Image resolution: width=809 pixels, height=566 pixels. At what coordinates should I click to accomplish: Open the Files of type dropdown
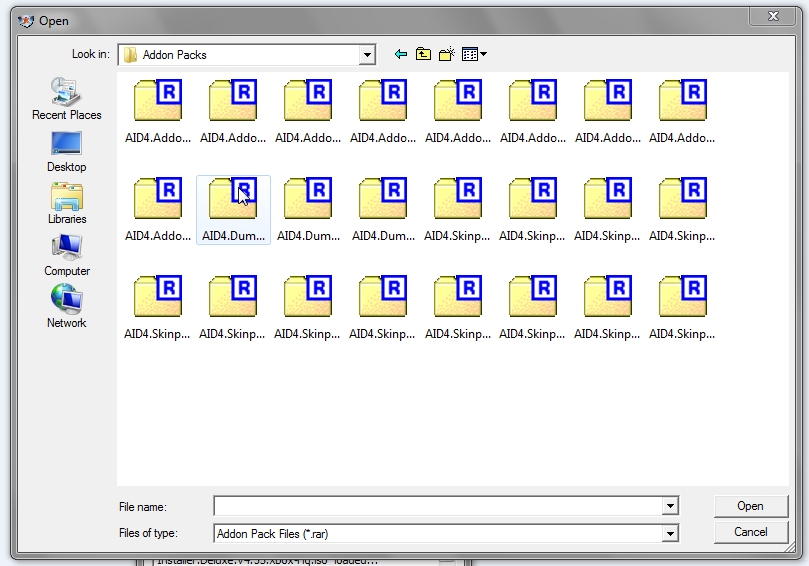pos(670,533)
